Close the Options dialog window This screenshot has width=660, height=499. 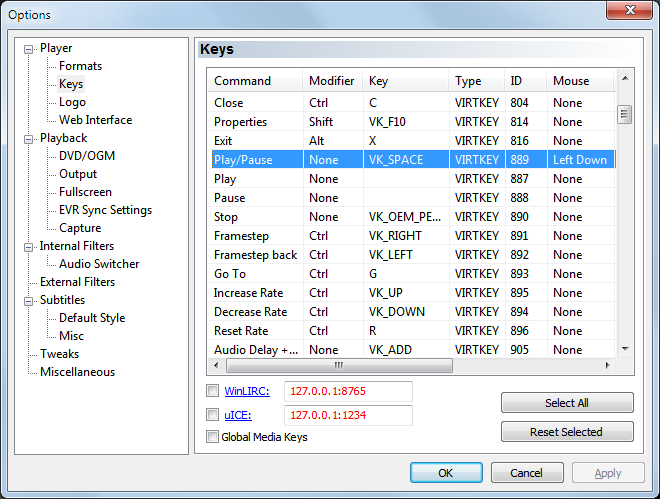coord(629,10)
